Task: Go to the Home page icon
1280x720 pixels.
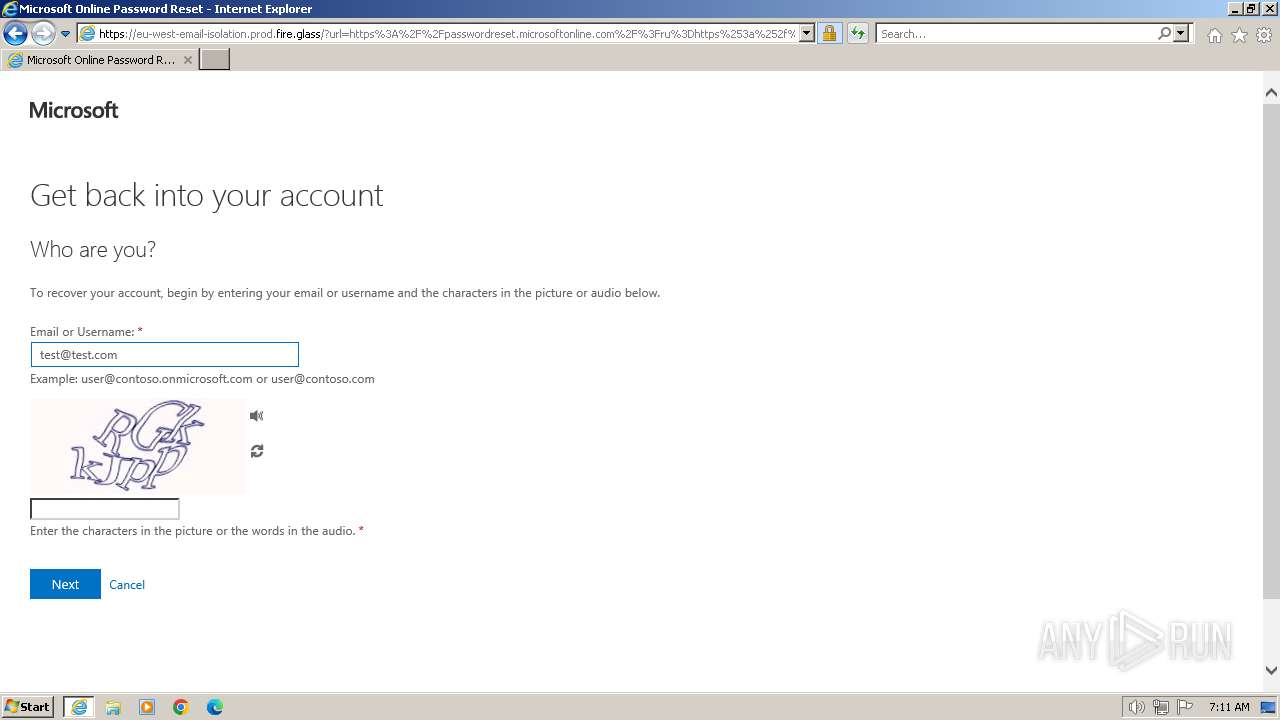Action: pos(1214,35)
